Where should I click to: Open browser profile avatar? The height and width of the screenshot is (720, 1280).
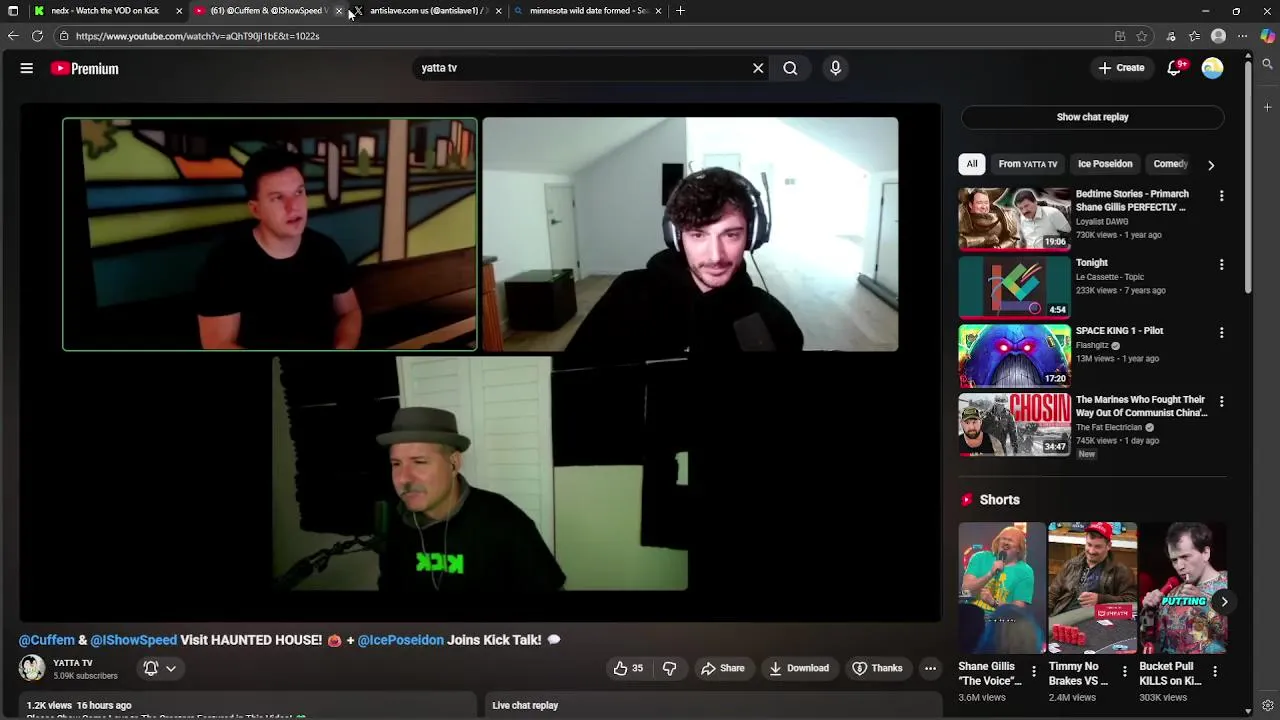1218,36
